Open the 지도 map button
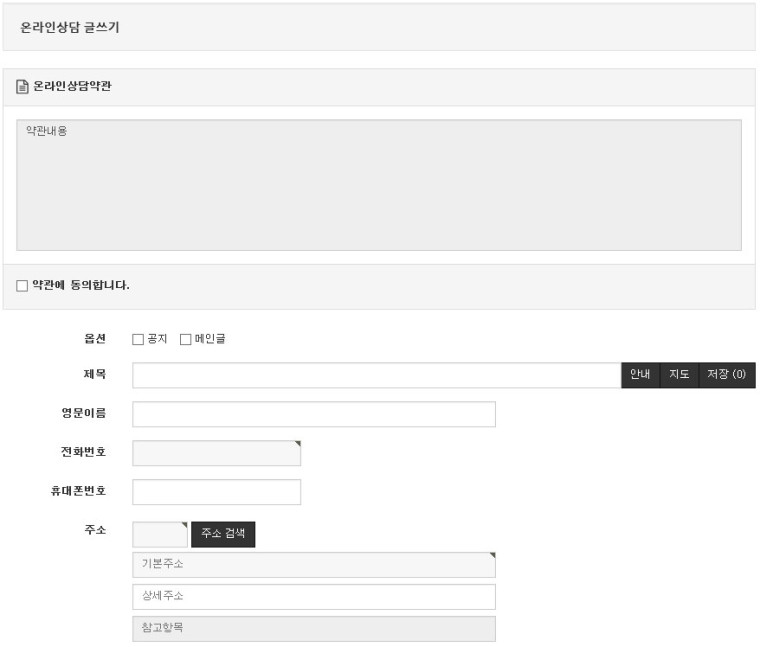 tap(679, 375)
